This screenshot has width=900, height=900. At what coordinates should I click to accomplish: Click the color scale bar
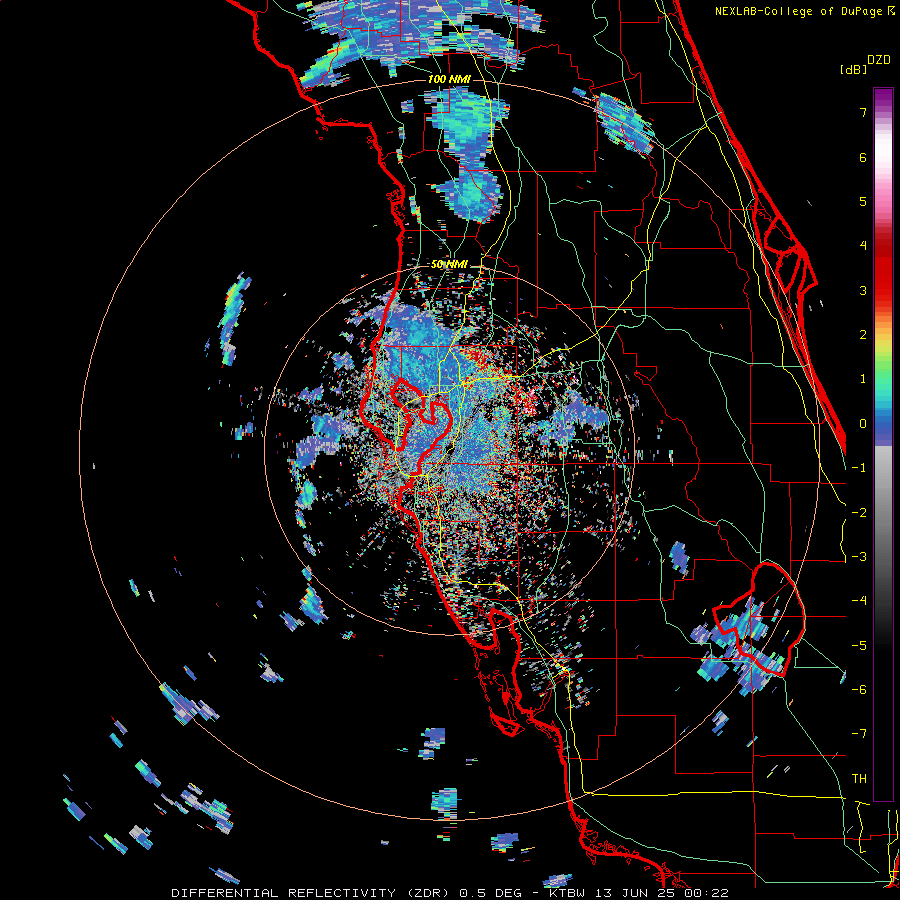click(883, 444)
